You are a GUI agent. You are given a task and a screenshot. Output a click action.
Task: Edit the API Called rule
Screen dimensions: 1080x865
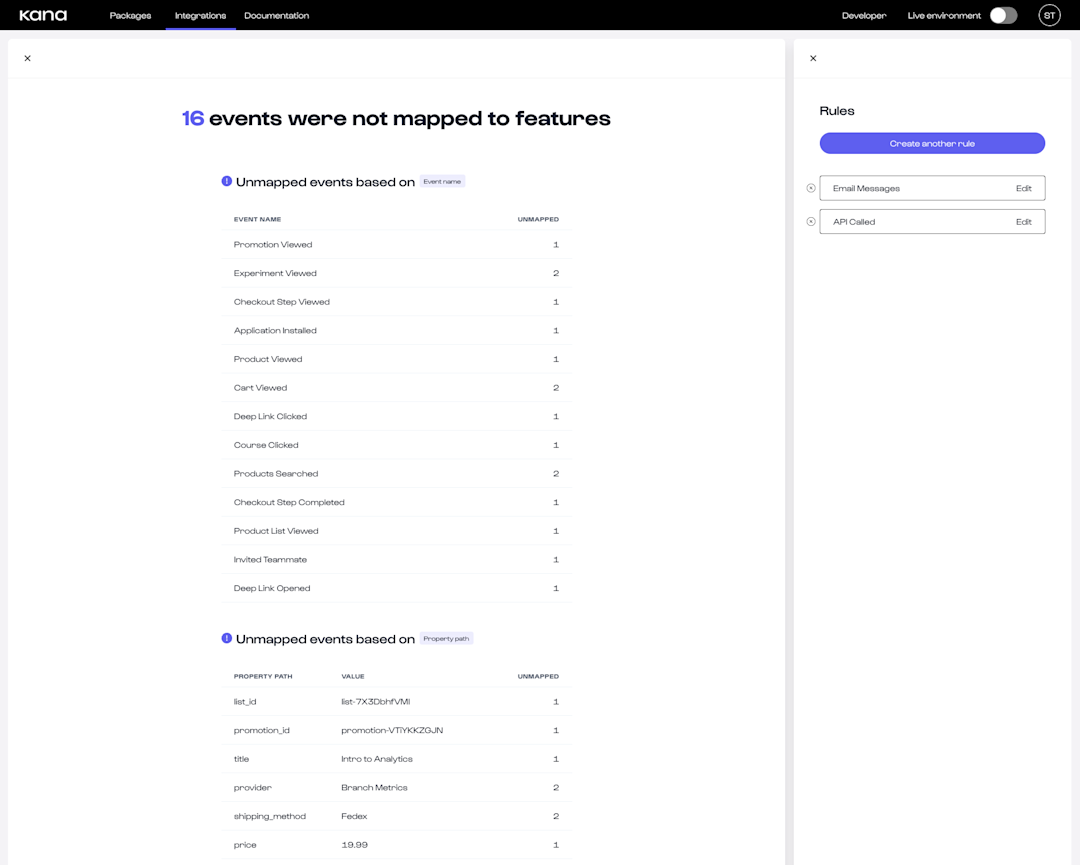tap(1024, 222)
